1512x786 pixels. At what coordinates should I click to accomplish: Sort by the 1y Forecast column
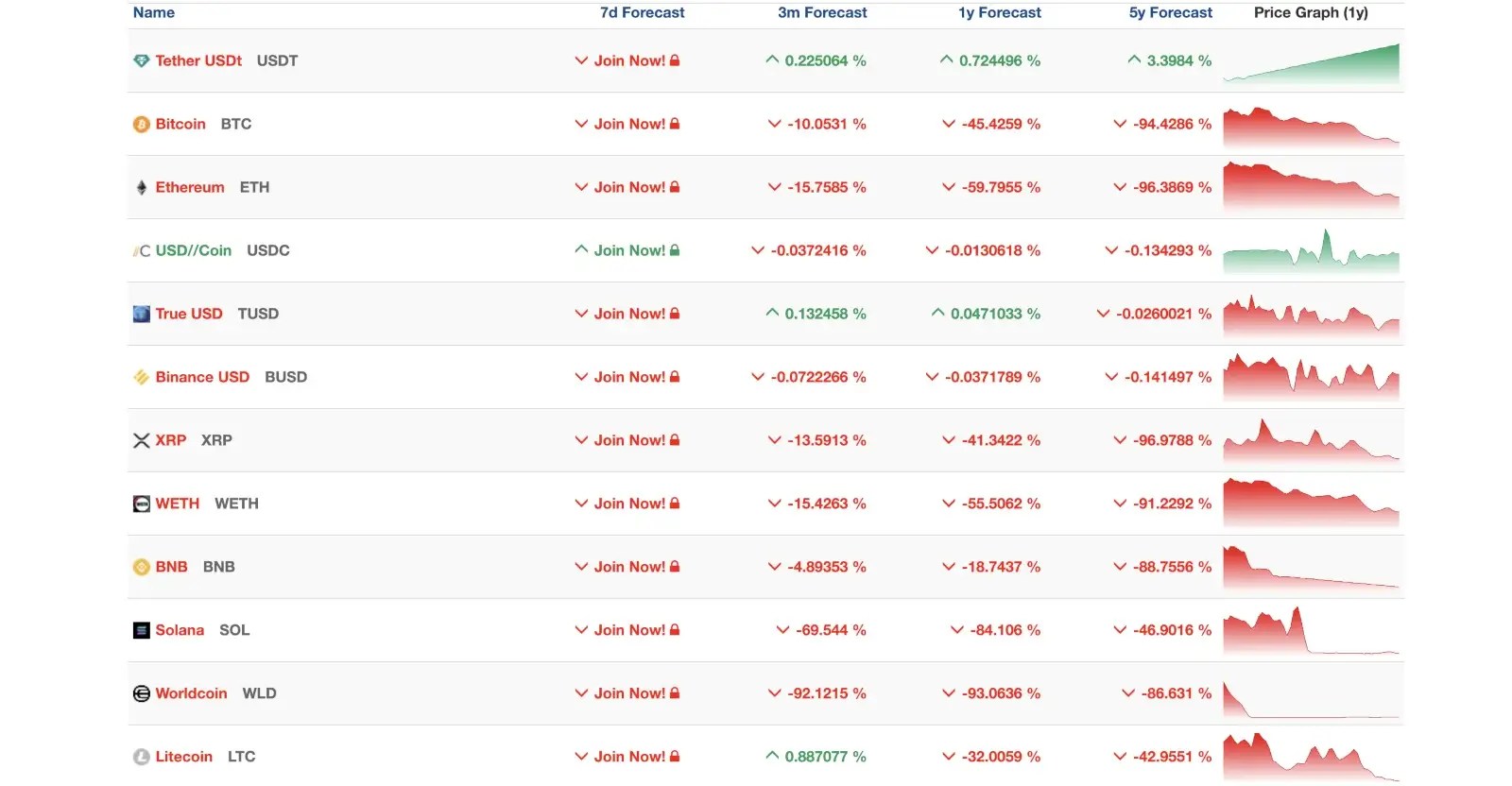1000,12
